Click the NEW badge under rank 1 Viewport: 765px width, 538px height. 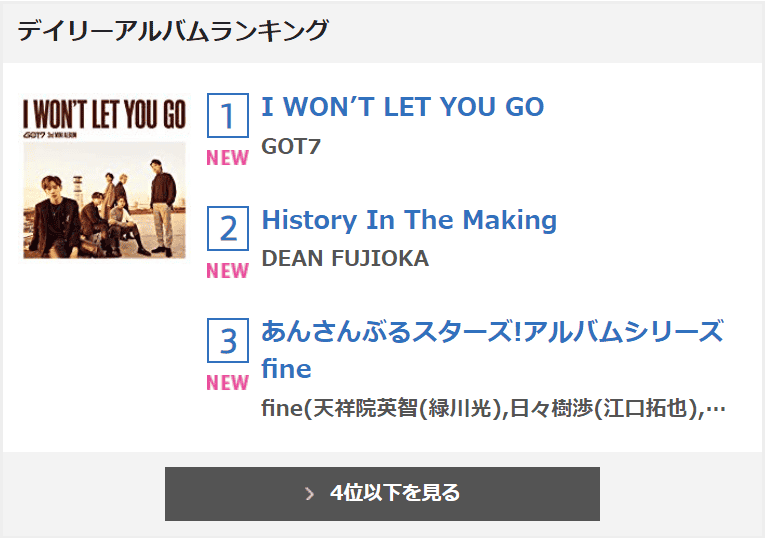coord(228,158)
